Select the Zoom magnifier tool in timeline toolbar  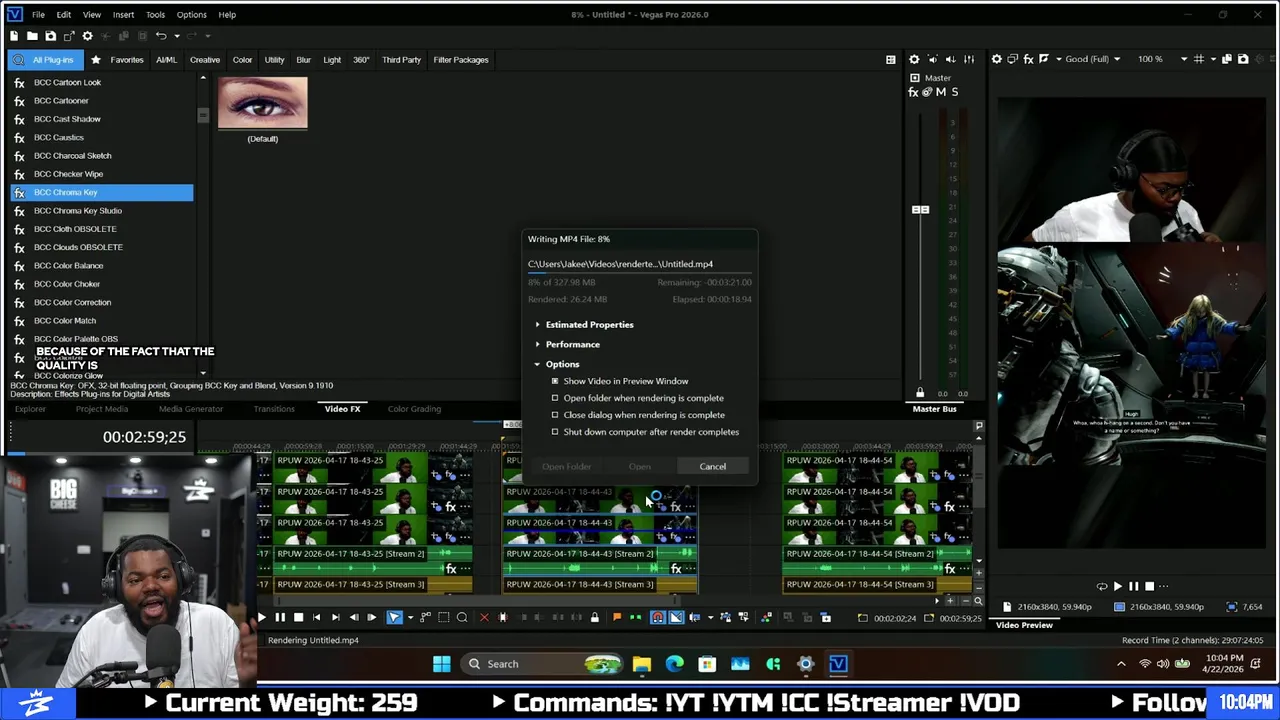point(462,618)
